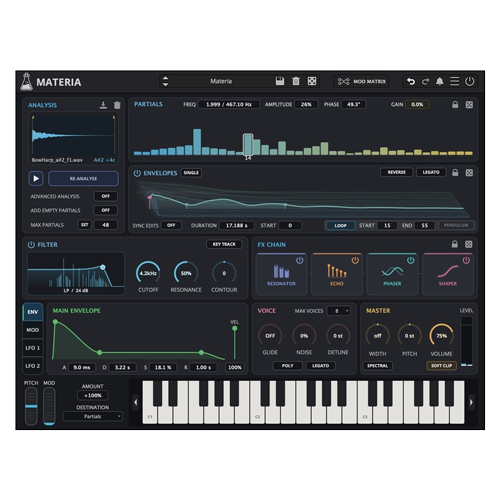The image size is (500, 500).
Task: Toggle the plugin power icon in the header
Action: (469, 81)
